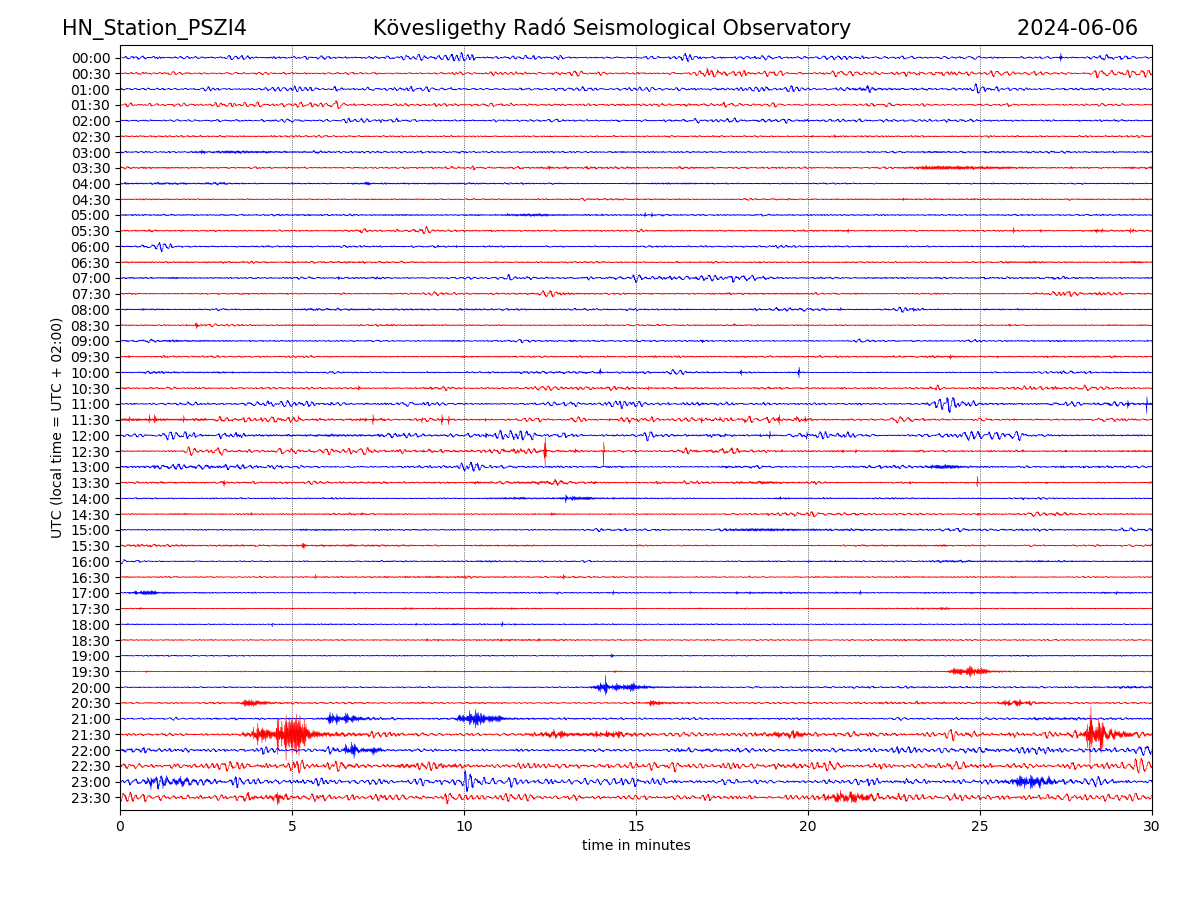Click the 2024-06-06 date text
The image size is (1200, 900).
[x=1077, y=29]
